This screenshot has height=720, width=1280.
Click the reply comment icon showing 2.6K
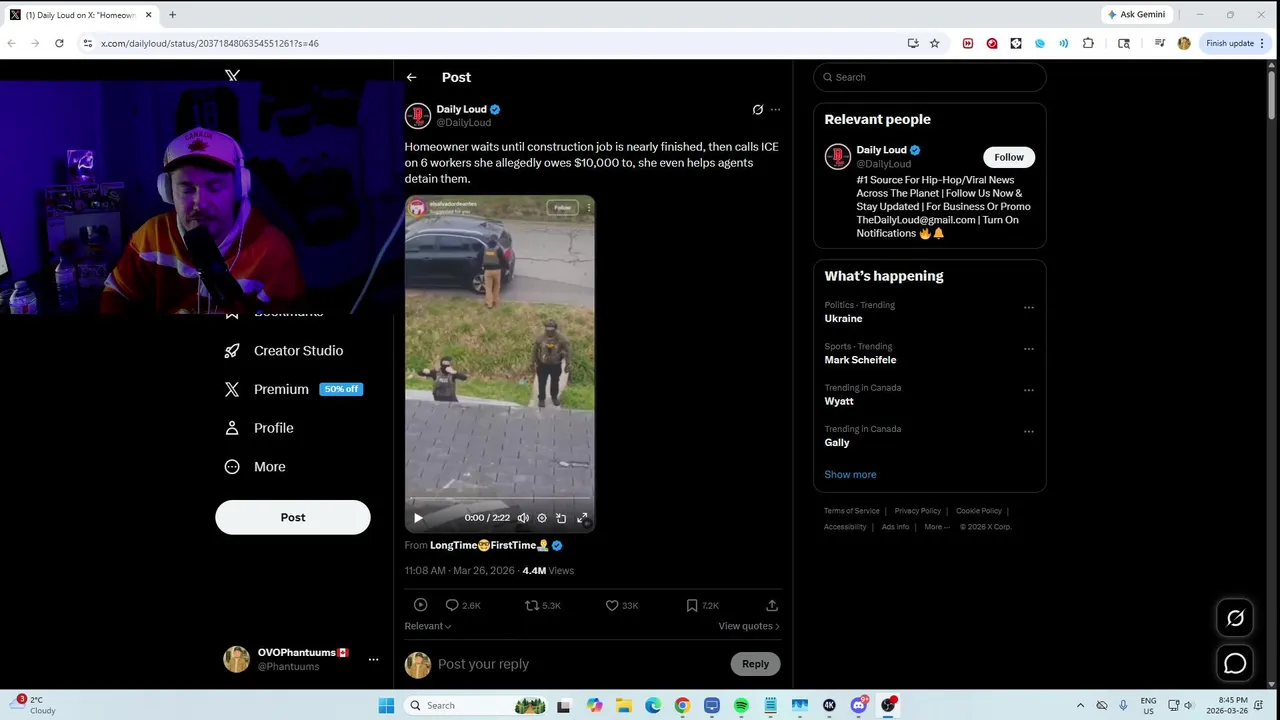click(x=462, y=605)
